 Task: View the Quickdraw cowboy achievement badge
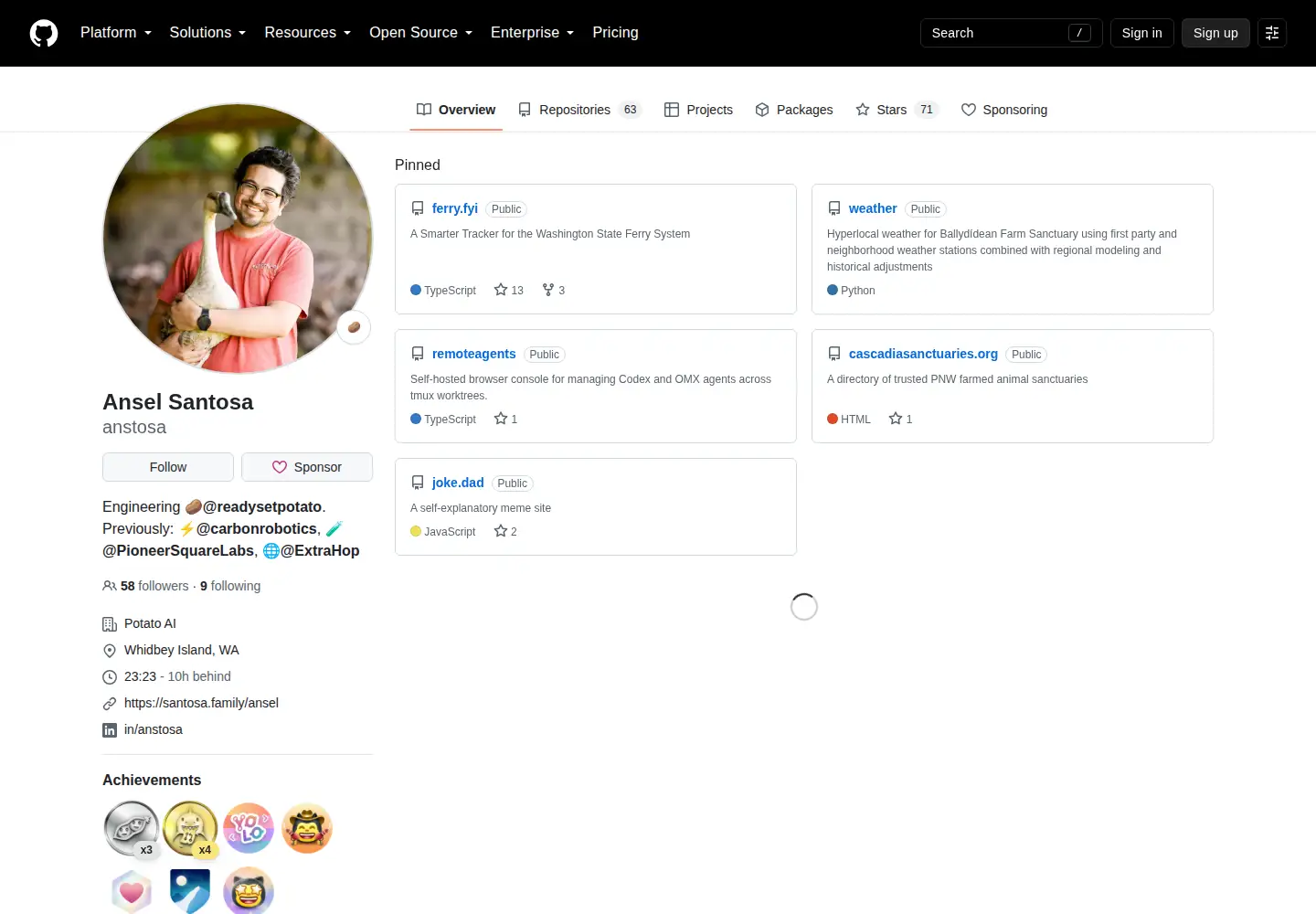click(x=307, y=828)
